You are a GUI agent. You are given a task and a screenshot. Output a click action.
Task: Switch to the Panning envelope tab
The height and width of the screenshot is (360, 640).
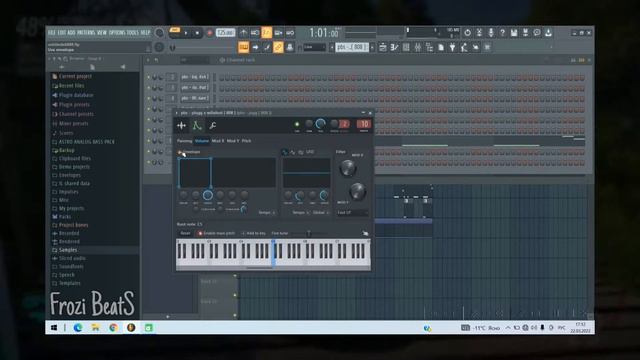(184, 141)
